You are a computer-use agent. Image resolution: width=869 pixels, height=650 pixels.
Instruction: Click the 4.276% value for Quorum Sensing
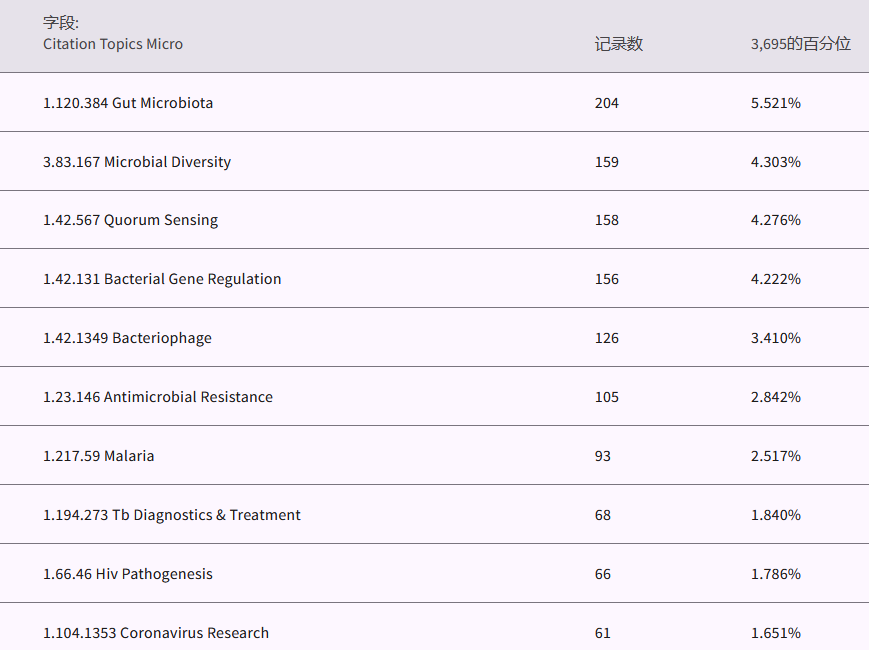(775, 220)
